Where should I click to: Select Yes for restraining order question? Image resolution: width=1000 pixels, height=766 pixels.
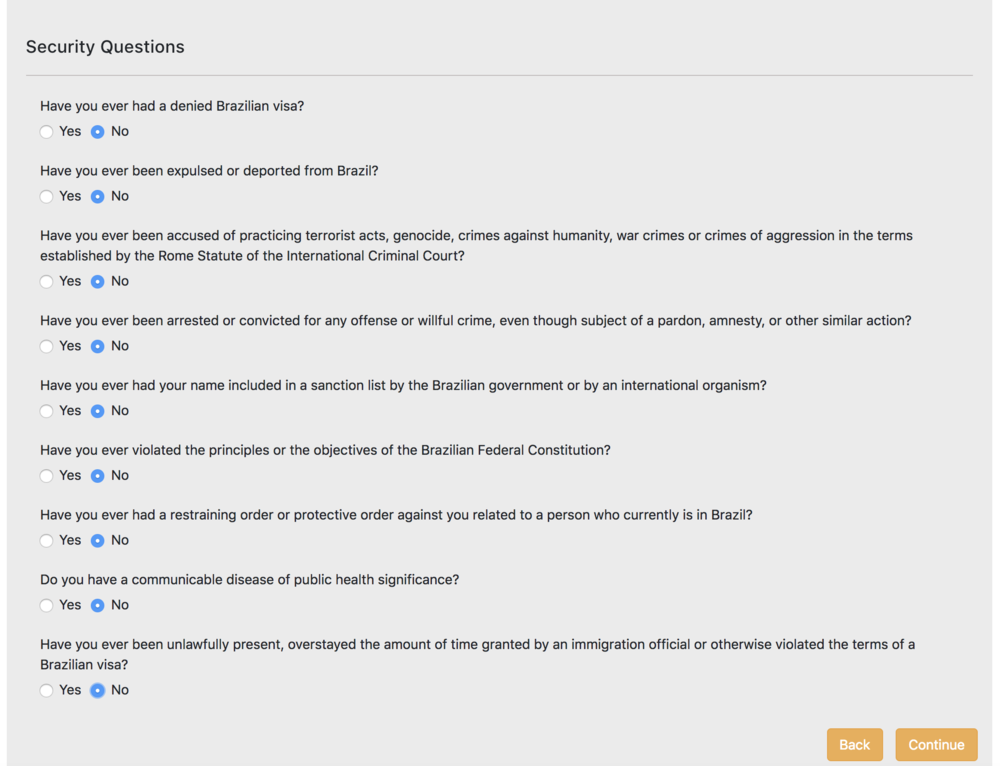tap(47, 541)
